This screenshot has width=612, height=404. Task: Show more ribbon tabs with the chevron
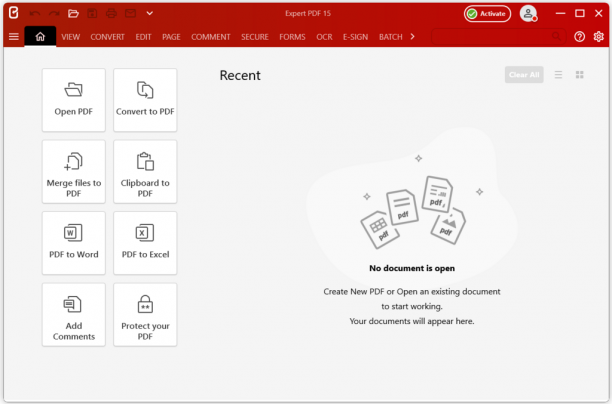[413, 37]
